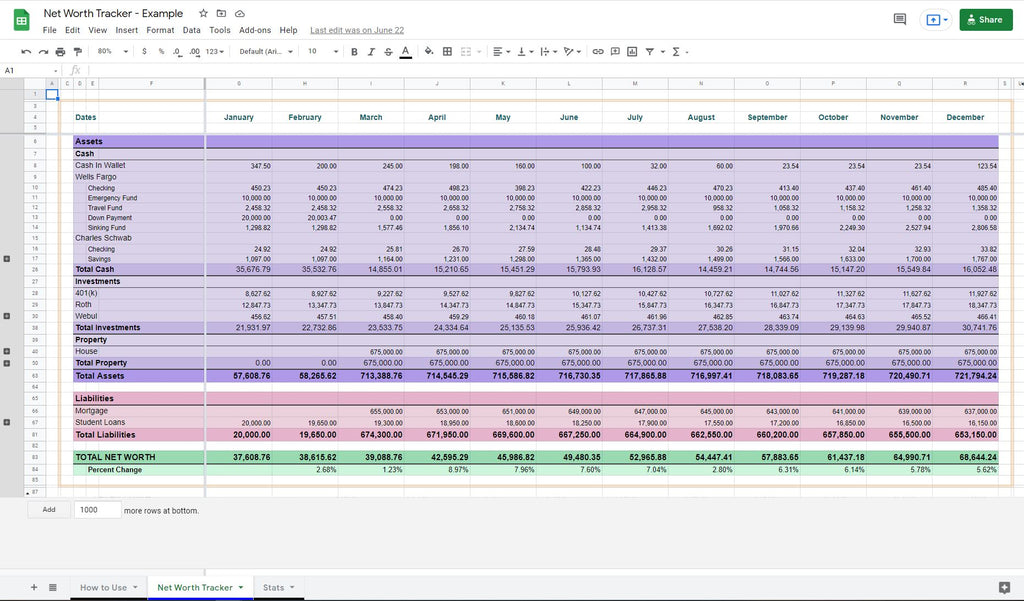
Task: Click the Share button
Action: click(x=985, y=19)
